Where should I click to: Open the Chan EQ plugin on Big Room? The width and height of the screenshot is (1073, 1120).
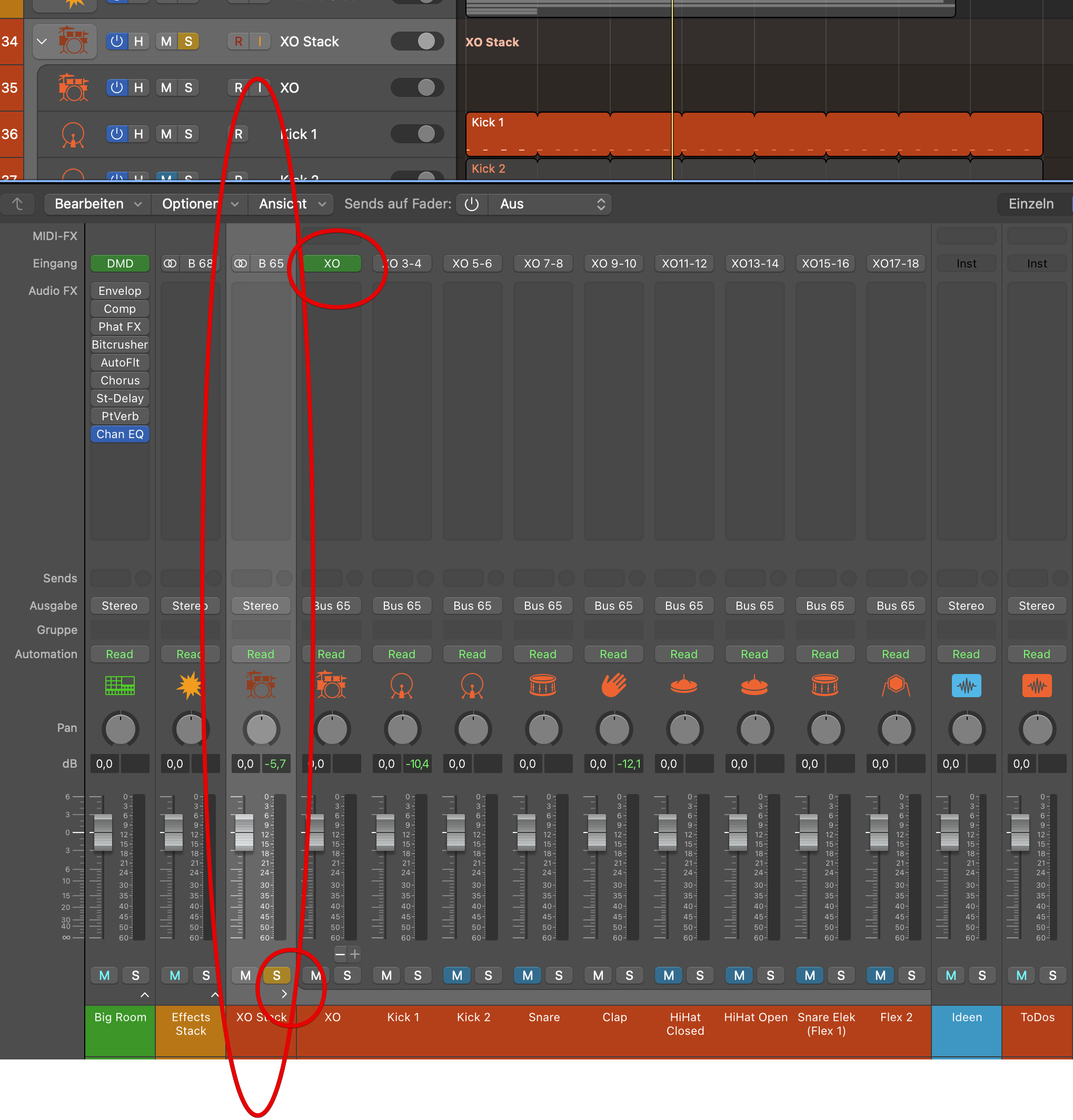click(120, 434)
